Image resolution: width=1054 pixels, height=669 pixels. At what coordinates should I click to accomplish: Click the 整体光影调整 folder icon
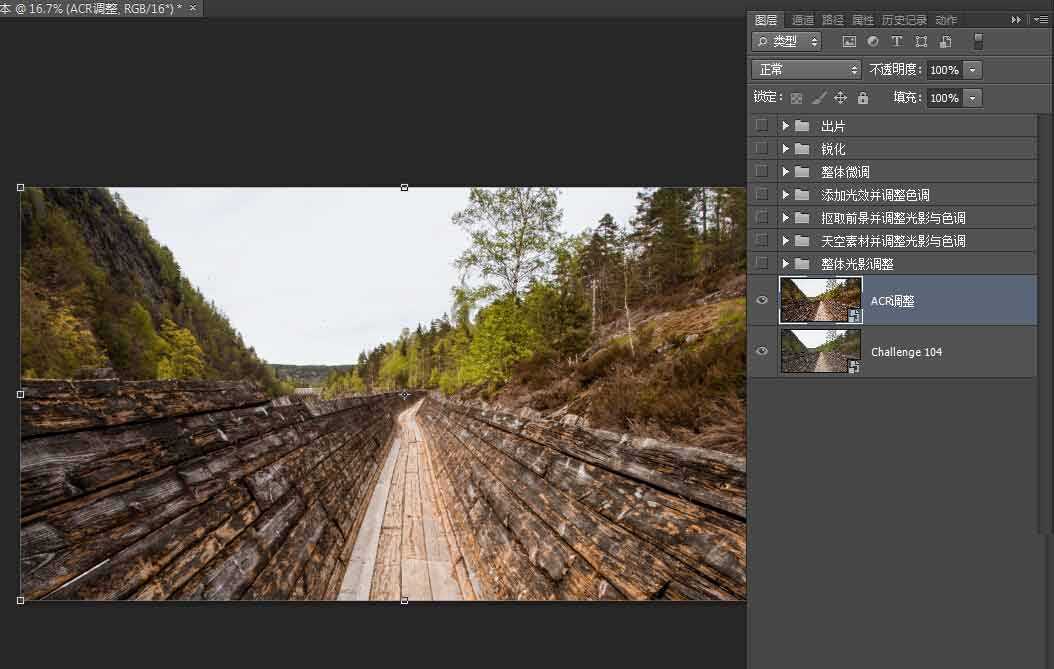802,263
